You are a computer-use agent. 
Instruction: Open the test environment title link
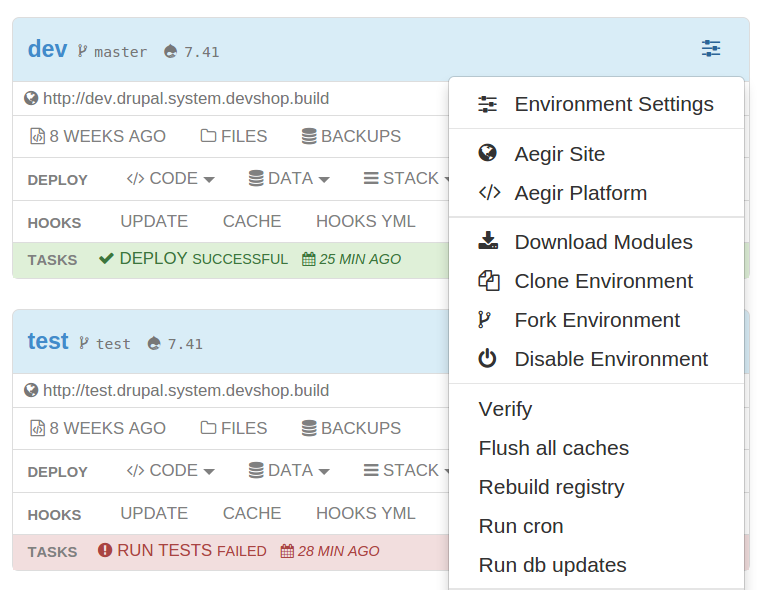tap(48, 341)
